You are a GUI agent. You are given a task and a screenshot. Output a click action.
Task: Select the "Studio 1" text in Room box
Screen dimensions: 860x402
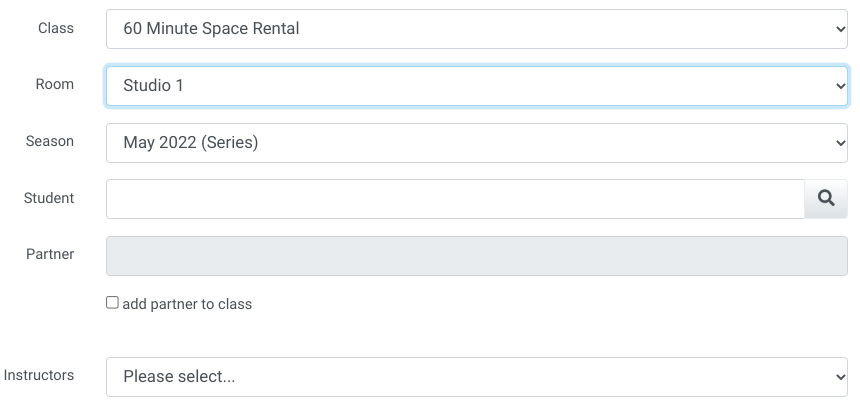tap(153, 86)
